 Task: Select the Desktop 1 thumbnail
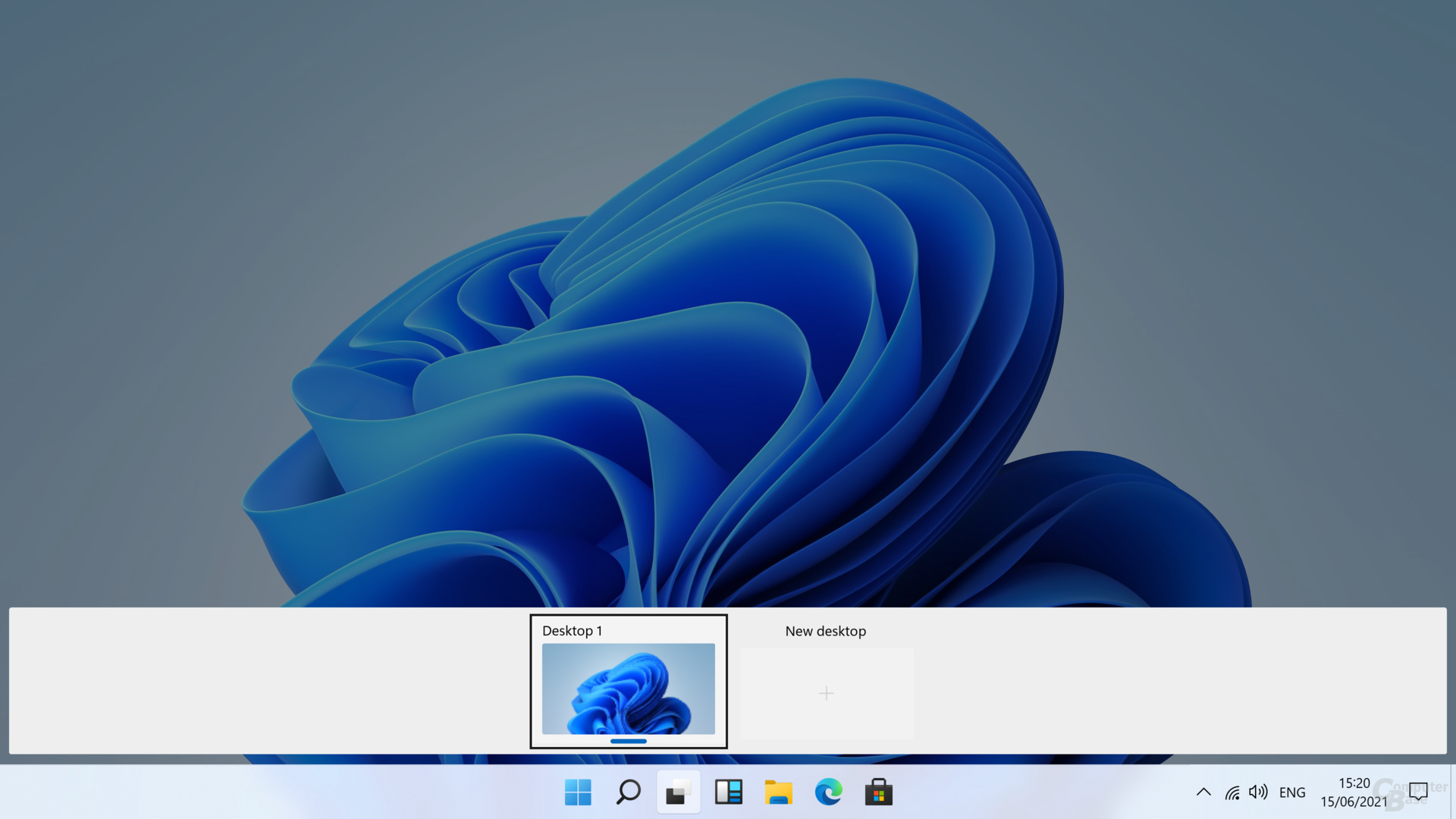pos(629,689)
